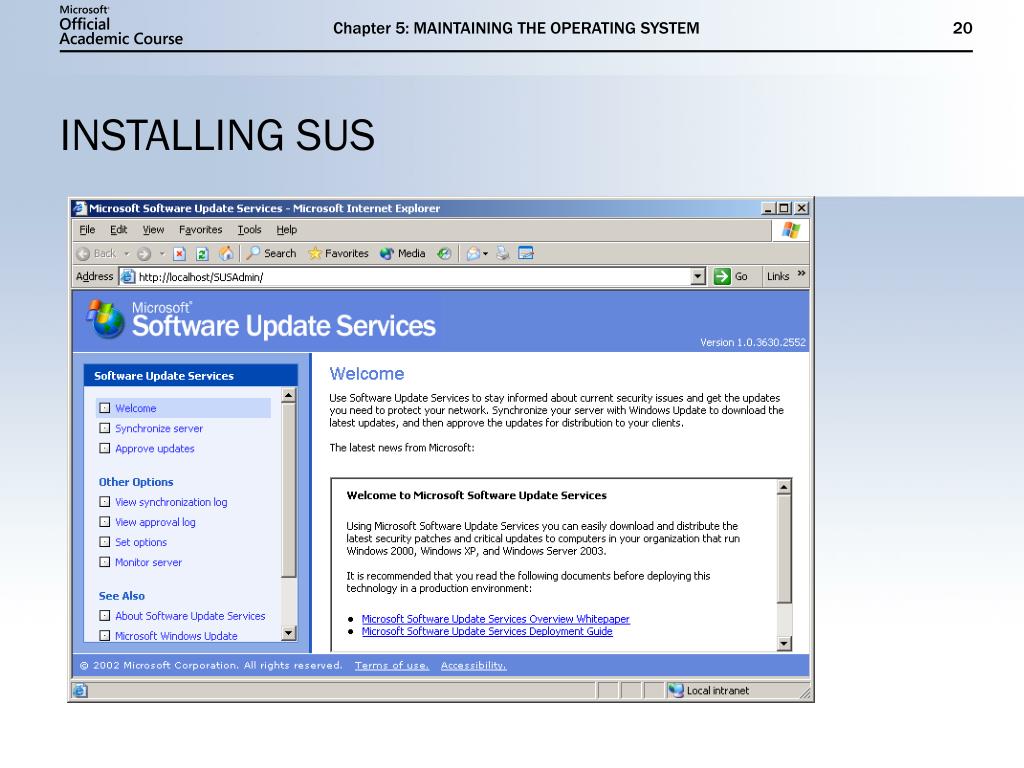Click the page icon in the Address bar
Image resolution: width=1024 pixels, height=768 pixels.
(x=128, y=277)
